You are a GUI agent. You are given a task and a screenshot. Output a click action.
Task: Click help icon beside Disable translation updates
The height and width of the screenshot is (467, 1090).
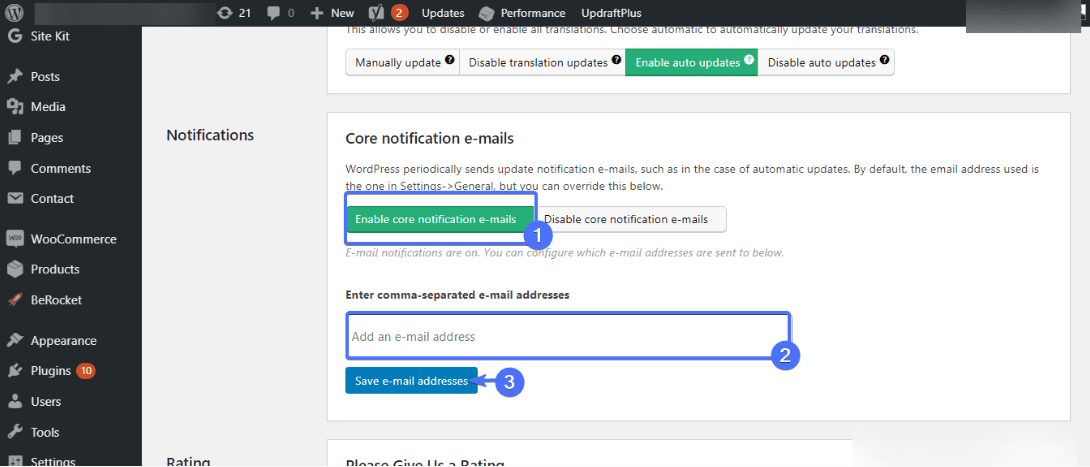coord(616,60)
